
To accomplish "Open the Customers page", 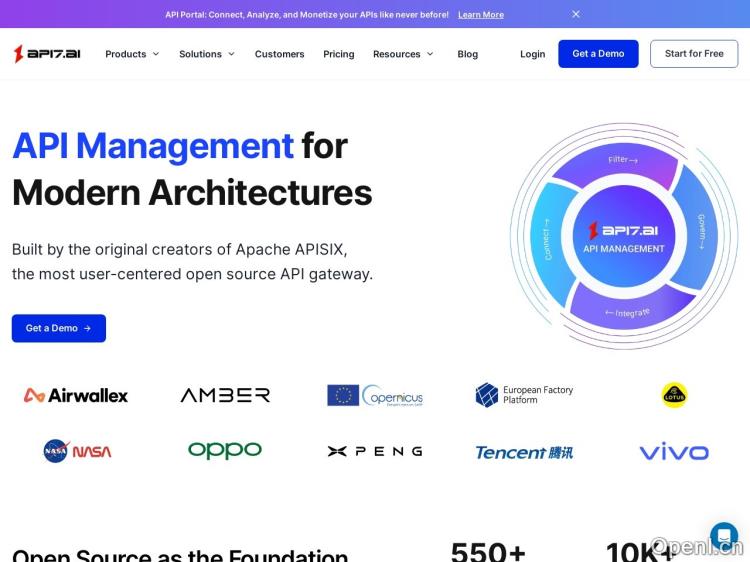I will (279, 54).
